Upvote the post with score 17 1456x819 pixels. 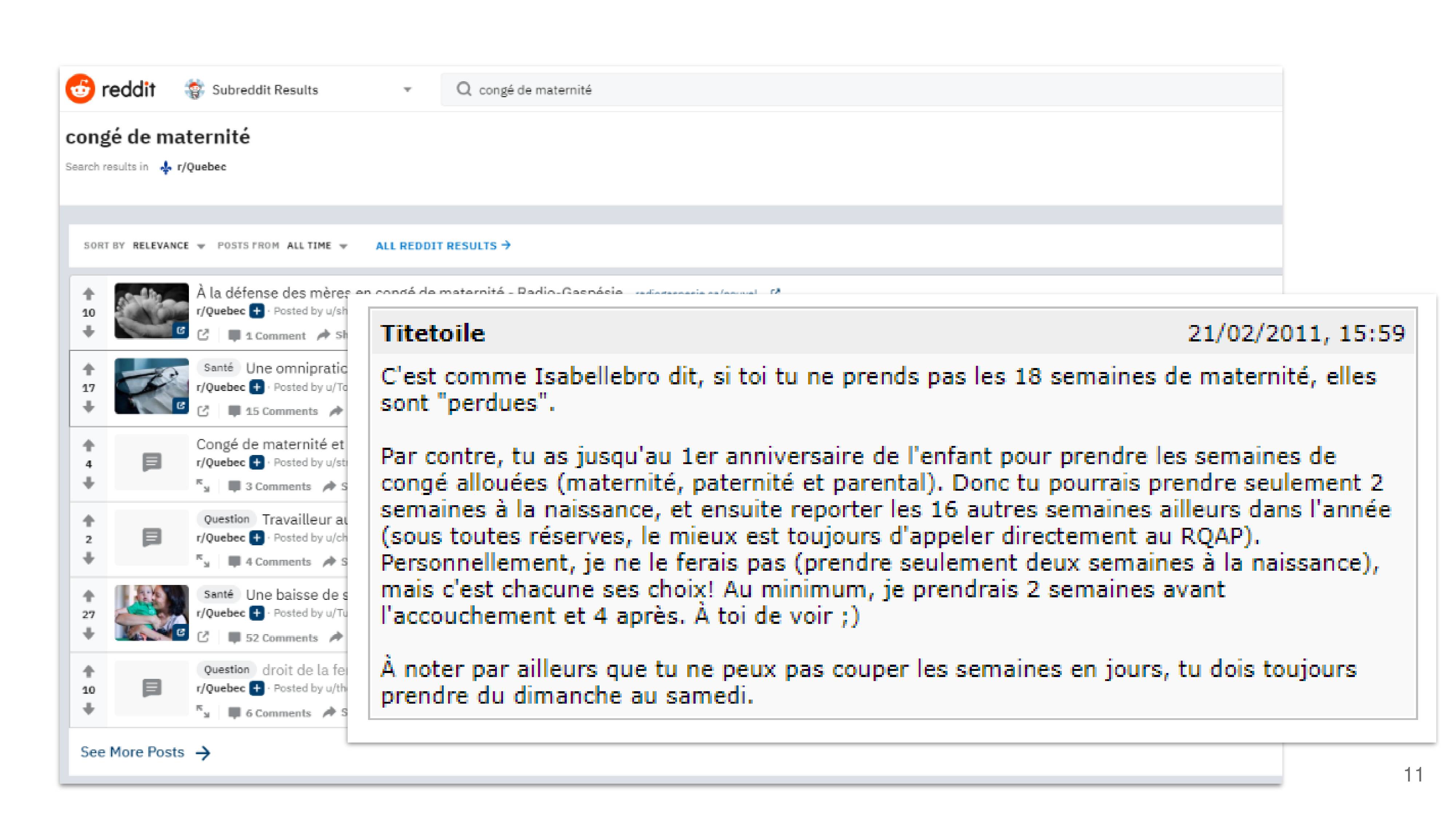[x=88, y=370]
